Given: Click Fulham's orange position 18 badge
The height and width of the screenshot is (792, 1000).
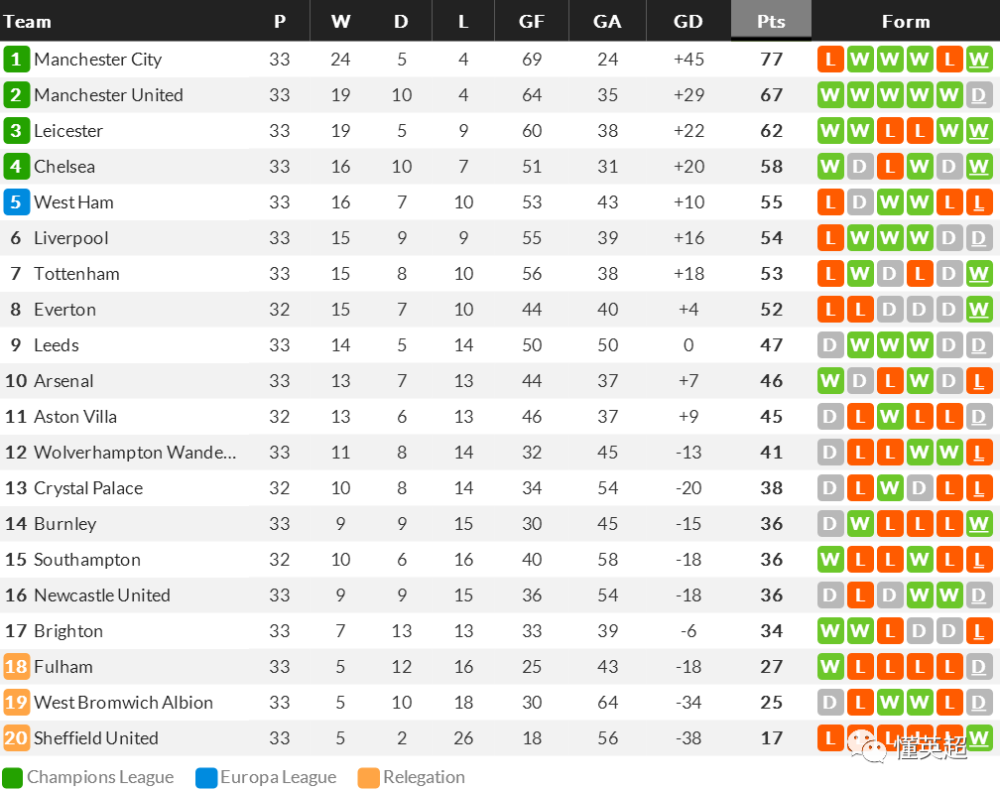Looking at the screenshot, I should coord(16,666).
